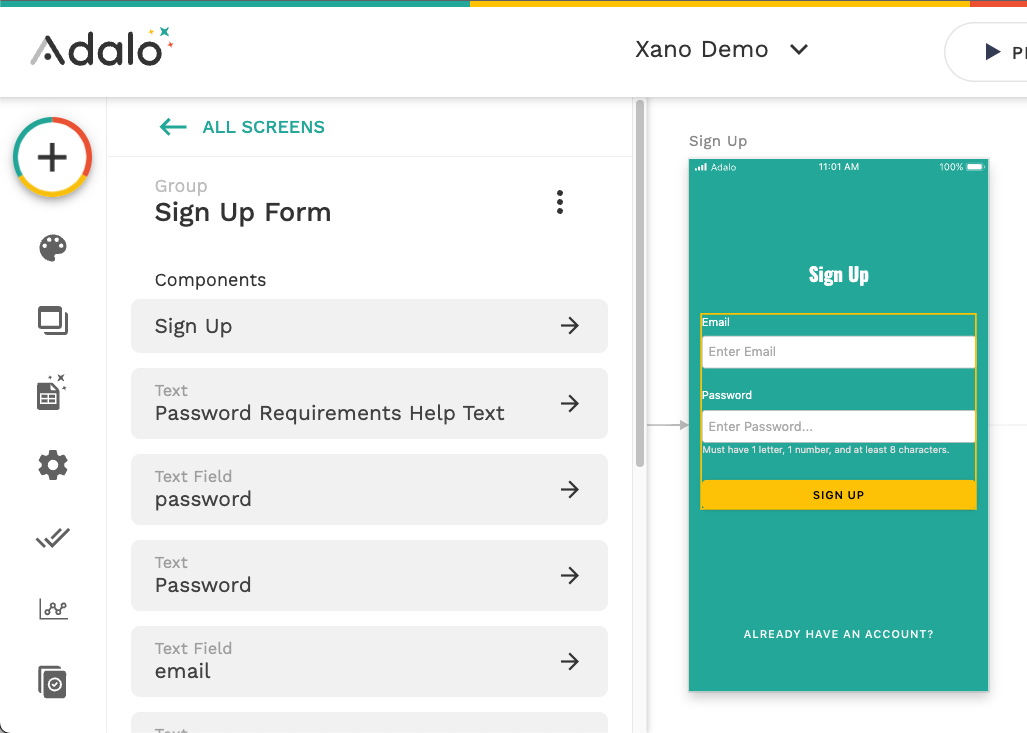Open the Sign Up Form three-dot menu
The image size is (1027, 733).
560,202
